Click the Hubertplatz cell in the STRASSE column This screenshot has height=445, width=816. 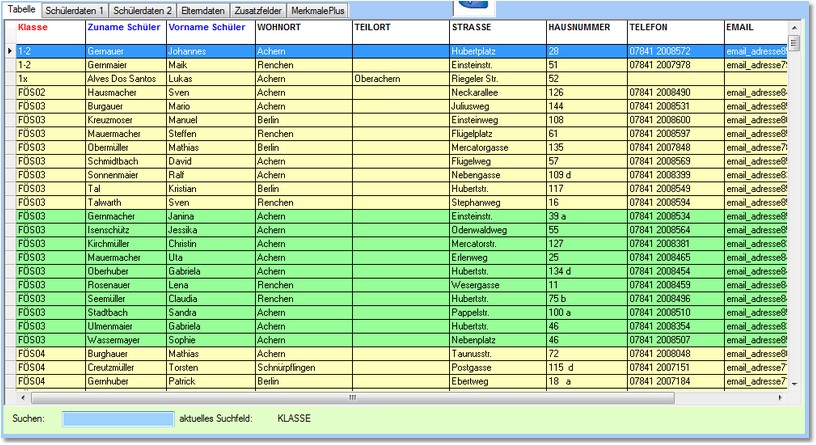point(496,50)
